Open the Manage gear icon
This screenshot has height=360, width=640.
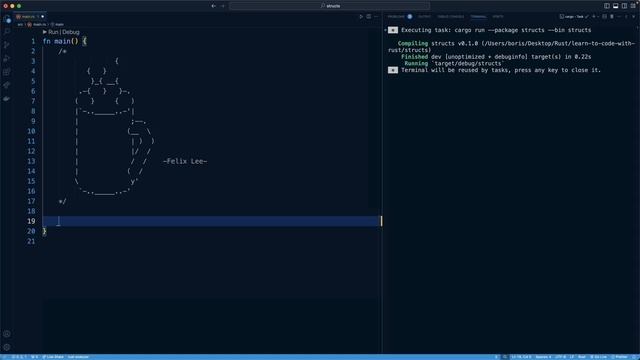click(x=7, y=347)
